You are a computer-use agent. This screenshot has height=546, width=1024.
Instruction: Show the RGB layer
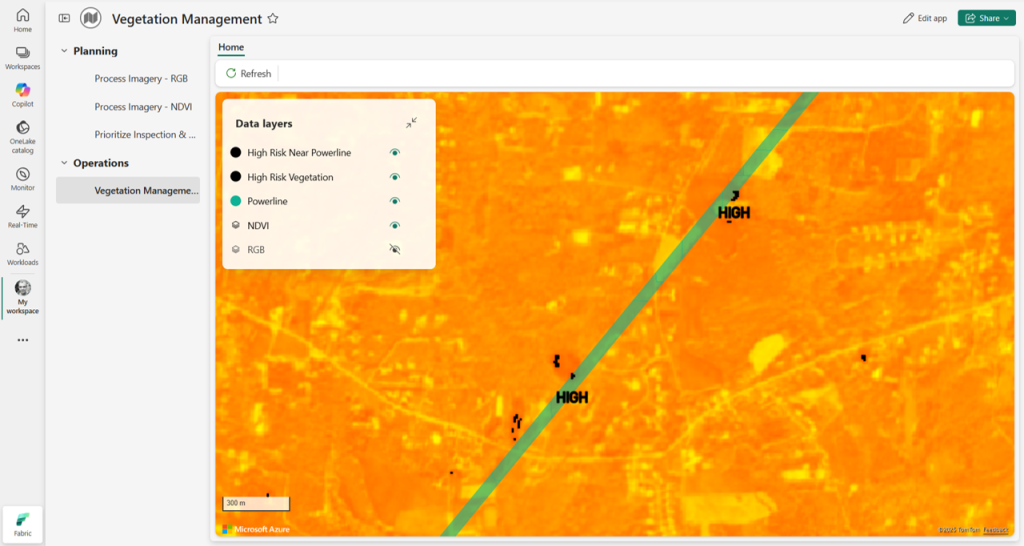[x=394, y=249]
